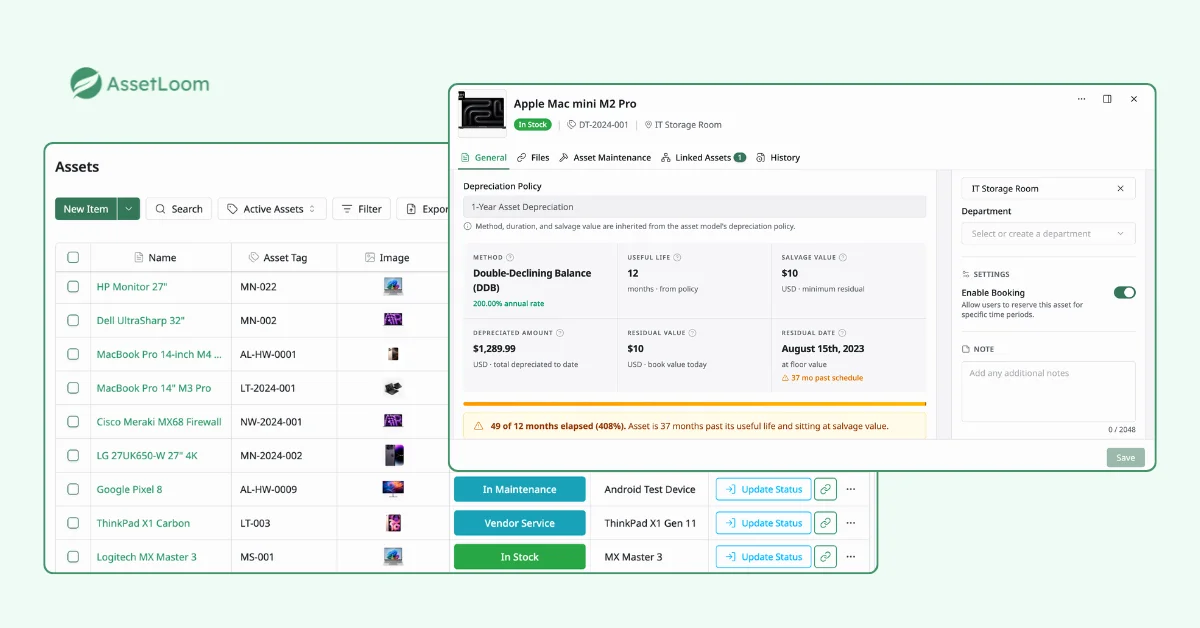Click the In Maintenance status badge

(519, 489)
